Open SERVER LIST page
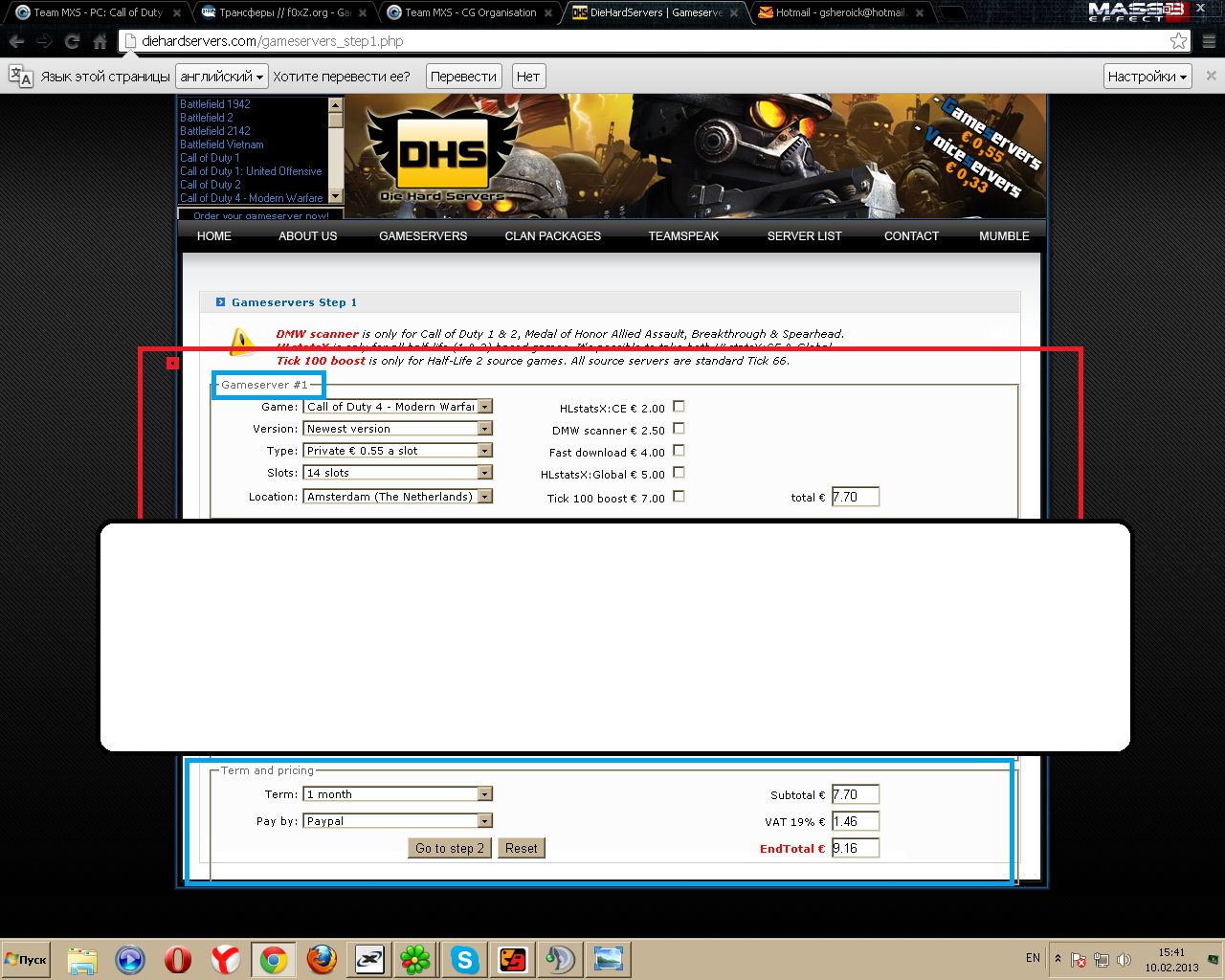 coord(805,236)
